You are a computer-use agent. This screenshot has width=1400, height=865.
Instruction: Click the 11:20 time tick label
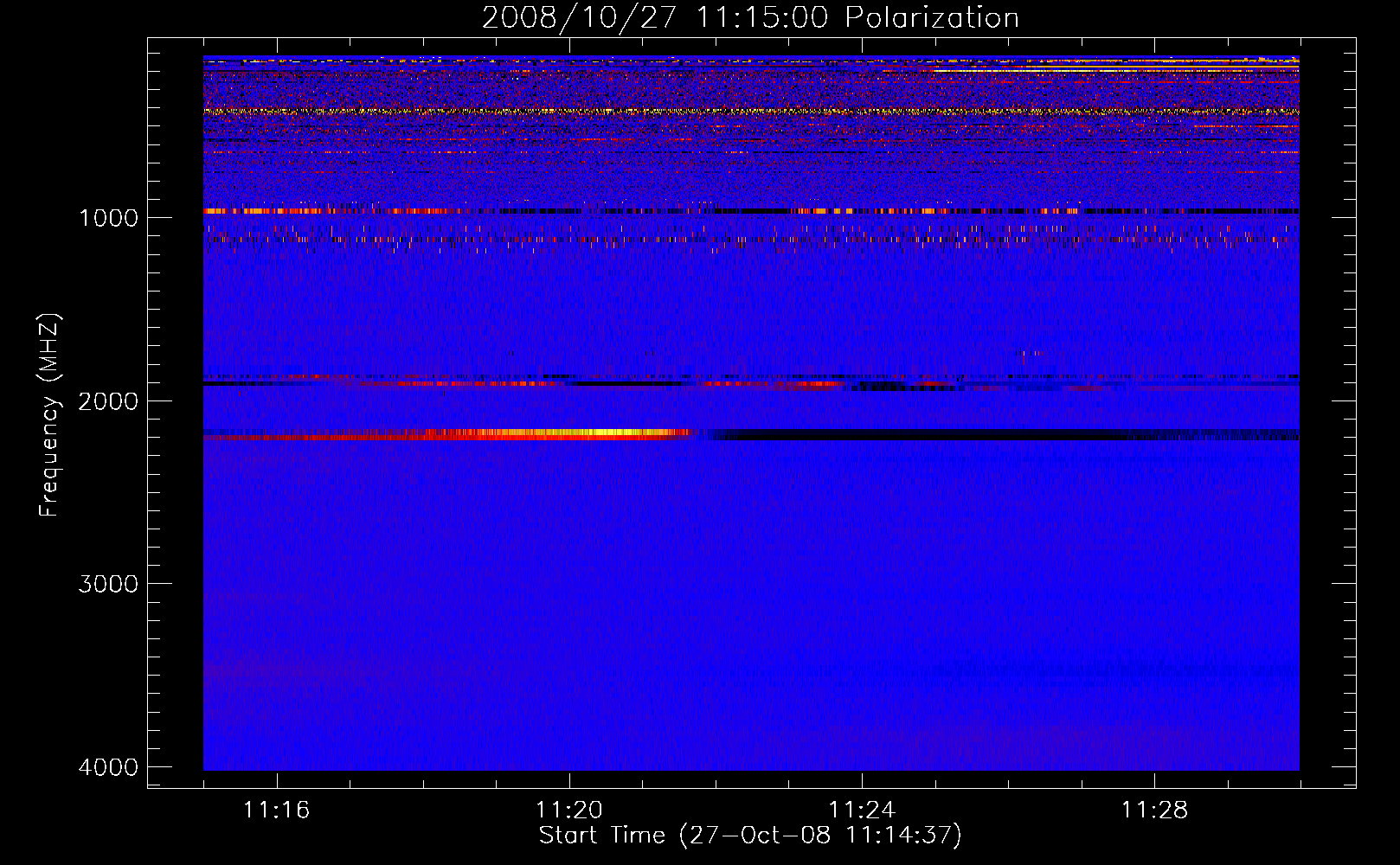pos(569,810)
